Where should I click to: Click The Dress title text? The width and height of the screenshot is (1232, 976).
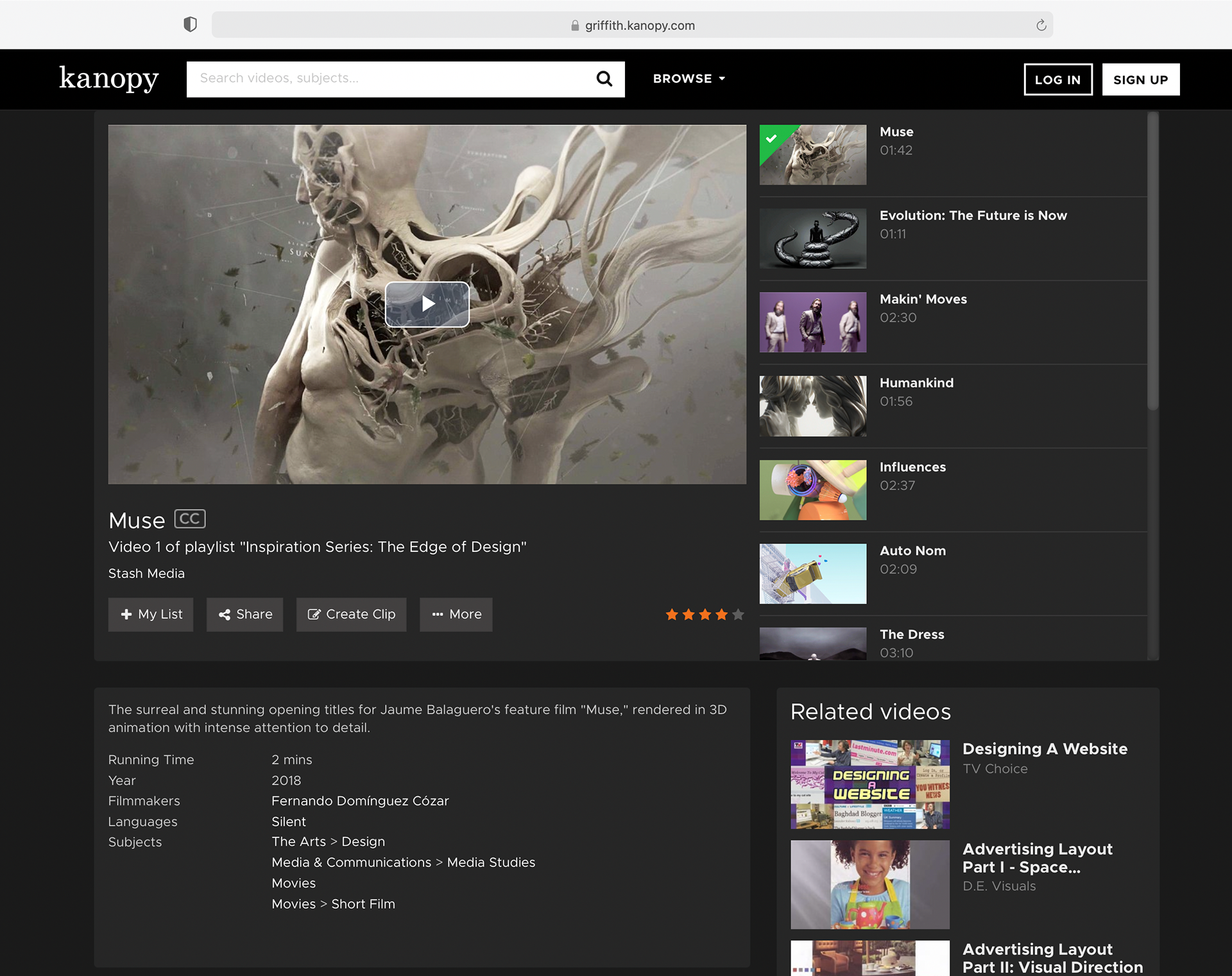click(912, 635)
